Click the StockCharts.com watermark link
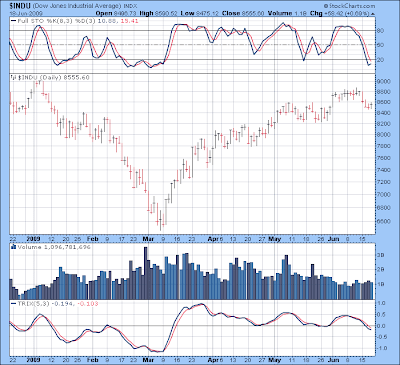The image size is (400, 365). pos(349,6)
